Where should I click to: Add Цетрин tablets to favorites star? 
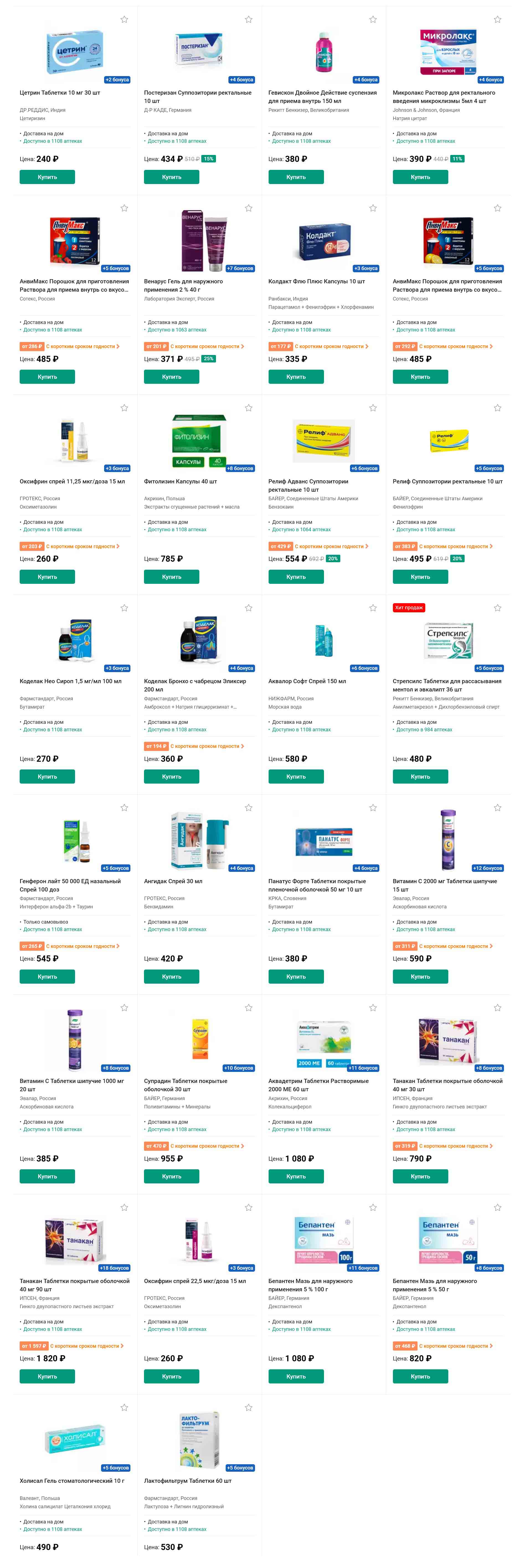click(x=124, y=19)
